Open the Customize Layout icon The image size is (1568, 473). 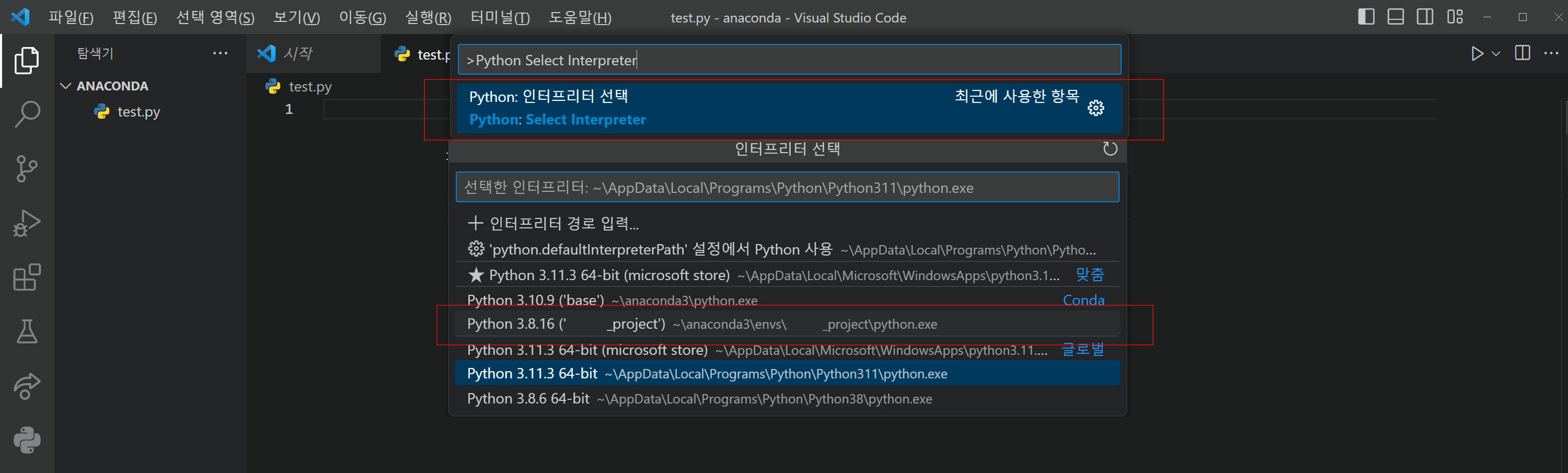click(x=1455, y=17)
